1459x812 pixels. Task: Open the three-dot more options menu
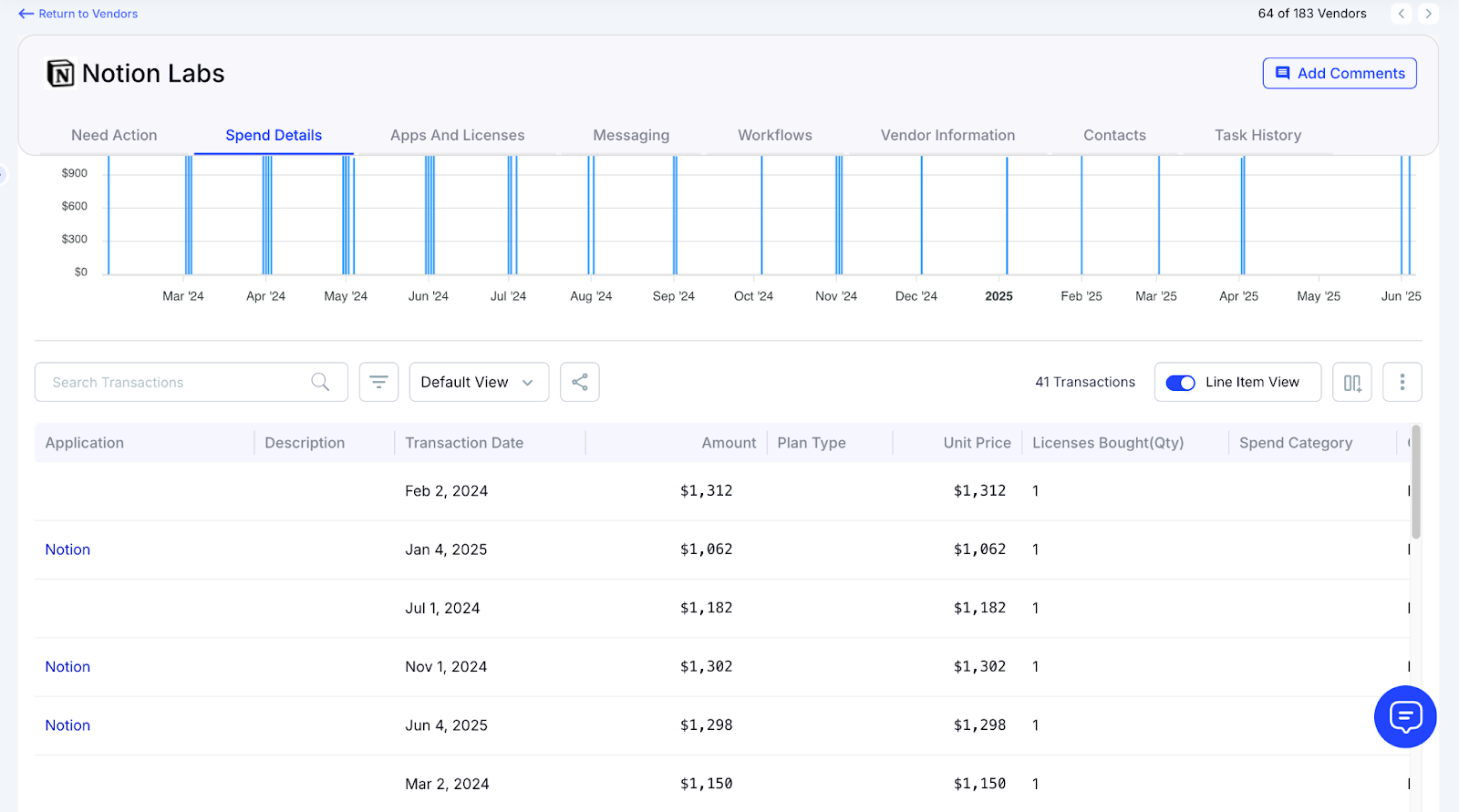click(x=1402, y=382)
